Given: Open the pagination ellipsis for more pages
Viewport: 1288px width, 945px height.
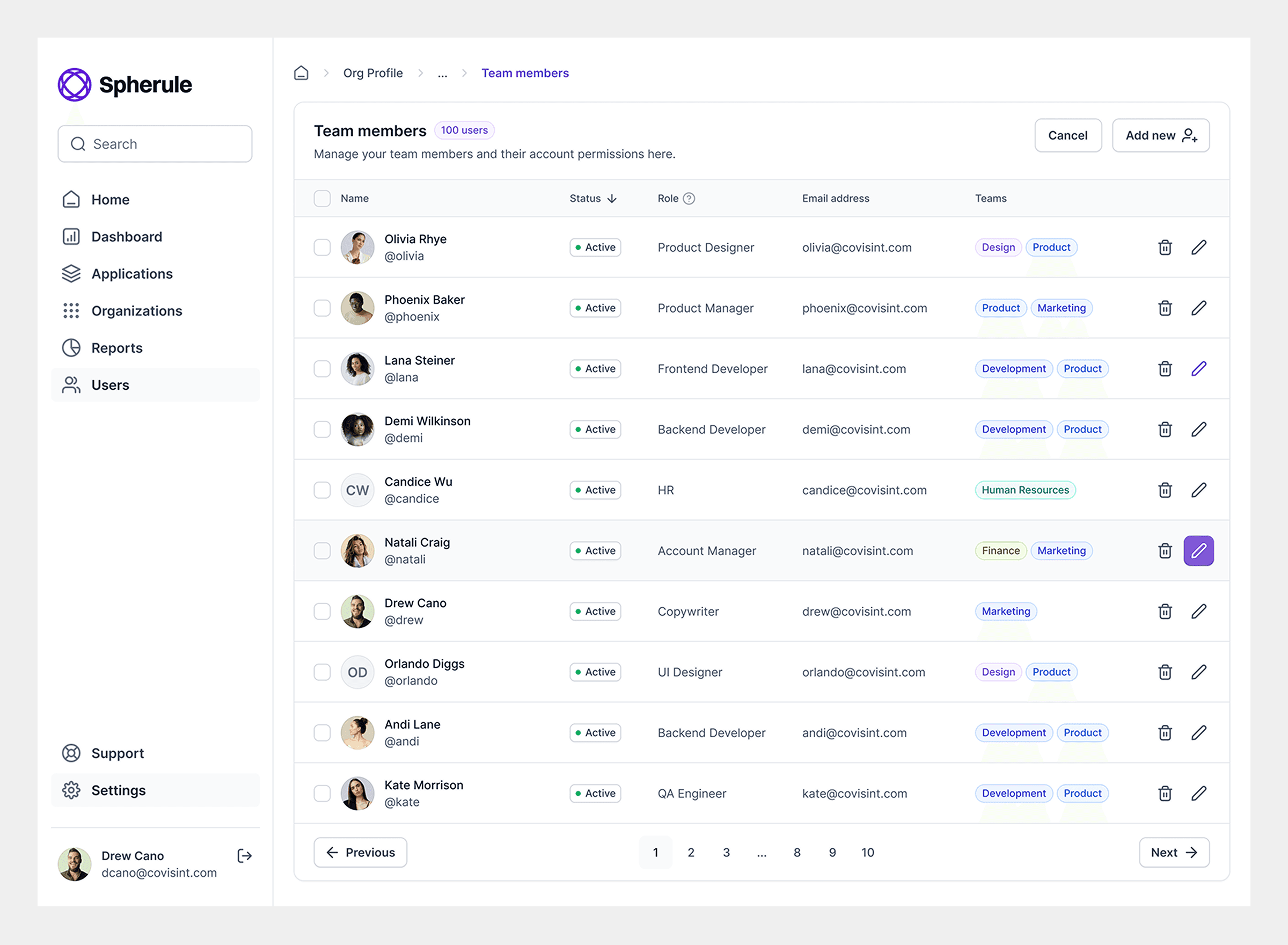Looking at the screenshot, I should [x=762, y=852].
